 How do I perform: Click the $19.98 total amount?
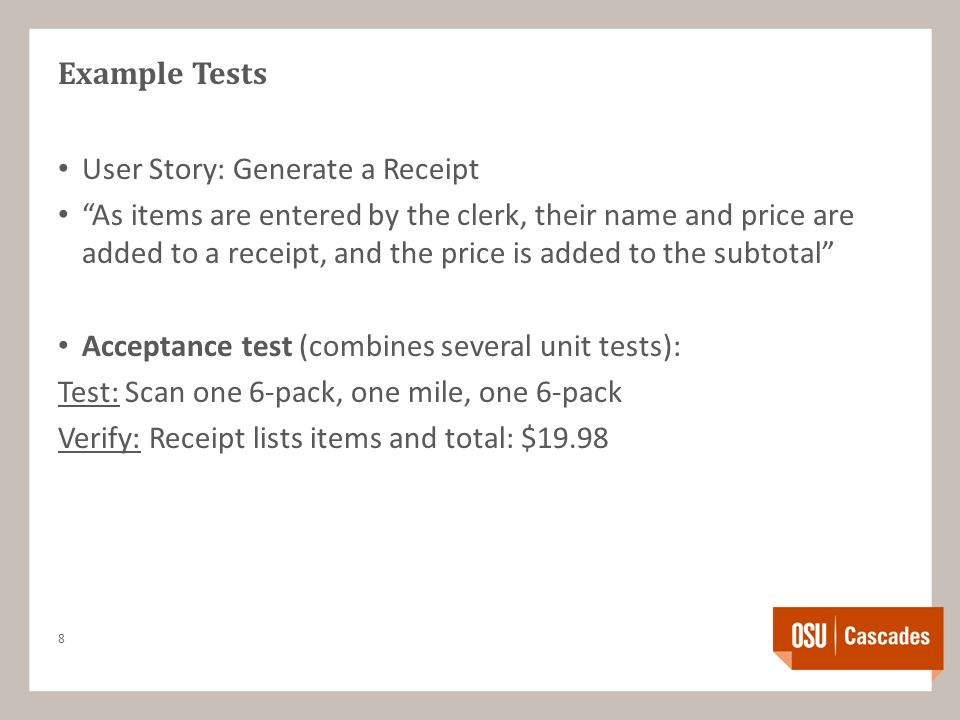pyautogui.click(x=564, y=438)
